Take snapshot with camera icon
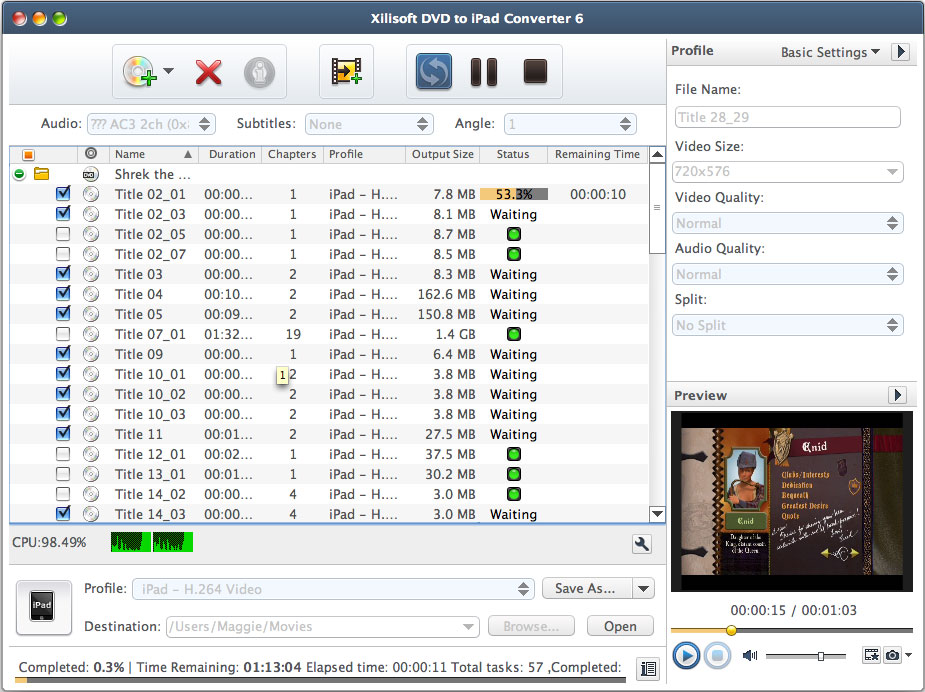 coord(889,656)
